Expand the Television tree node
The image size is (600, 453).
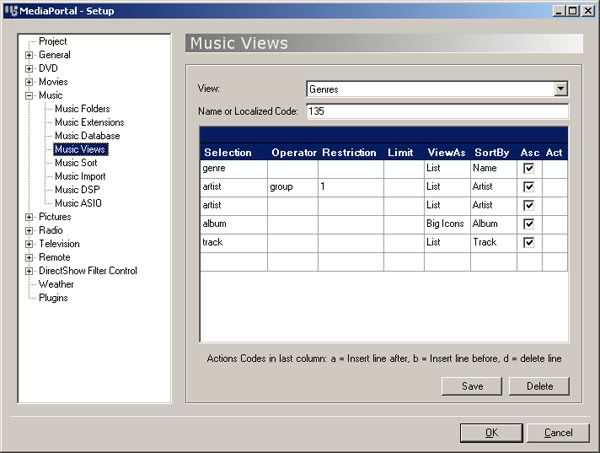click(29, 244)
